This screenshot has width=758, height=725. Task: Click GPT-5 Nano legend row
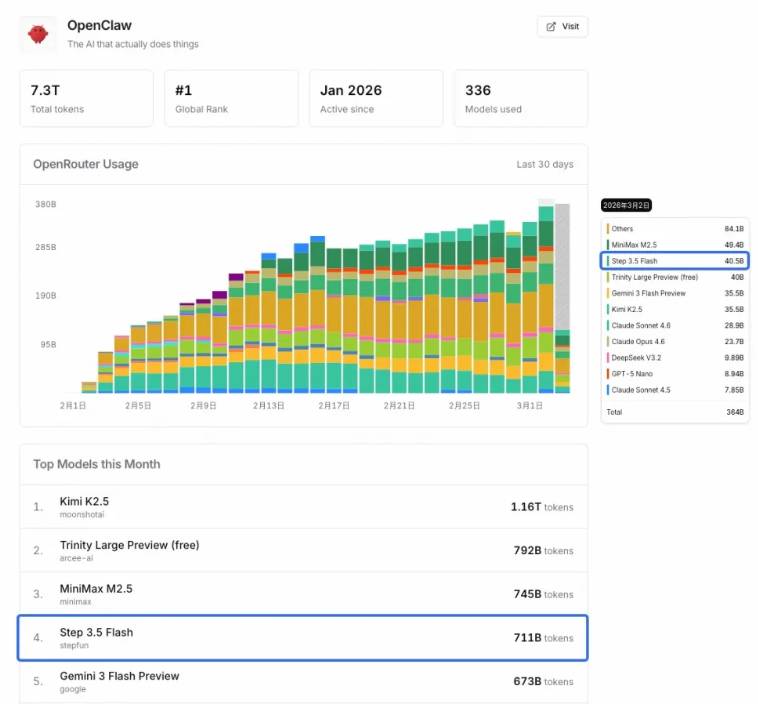tap(675, 374)
